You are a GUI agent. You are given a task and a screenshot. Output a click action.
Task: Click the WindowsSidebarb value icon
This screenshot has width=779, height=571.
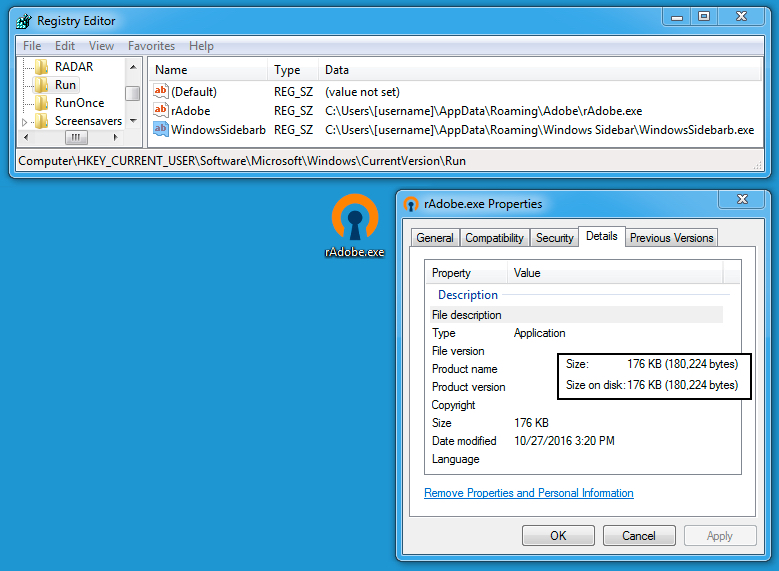point(160,129)
